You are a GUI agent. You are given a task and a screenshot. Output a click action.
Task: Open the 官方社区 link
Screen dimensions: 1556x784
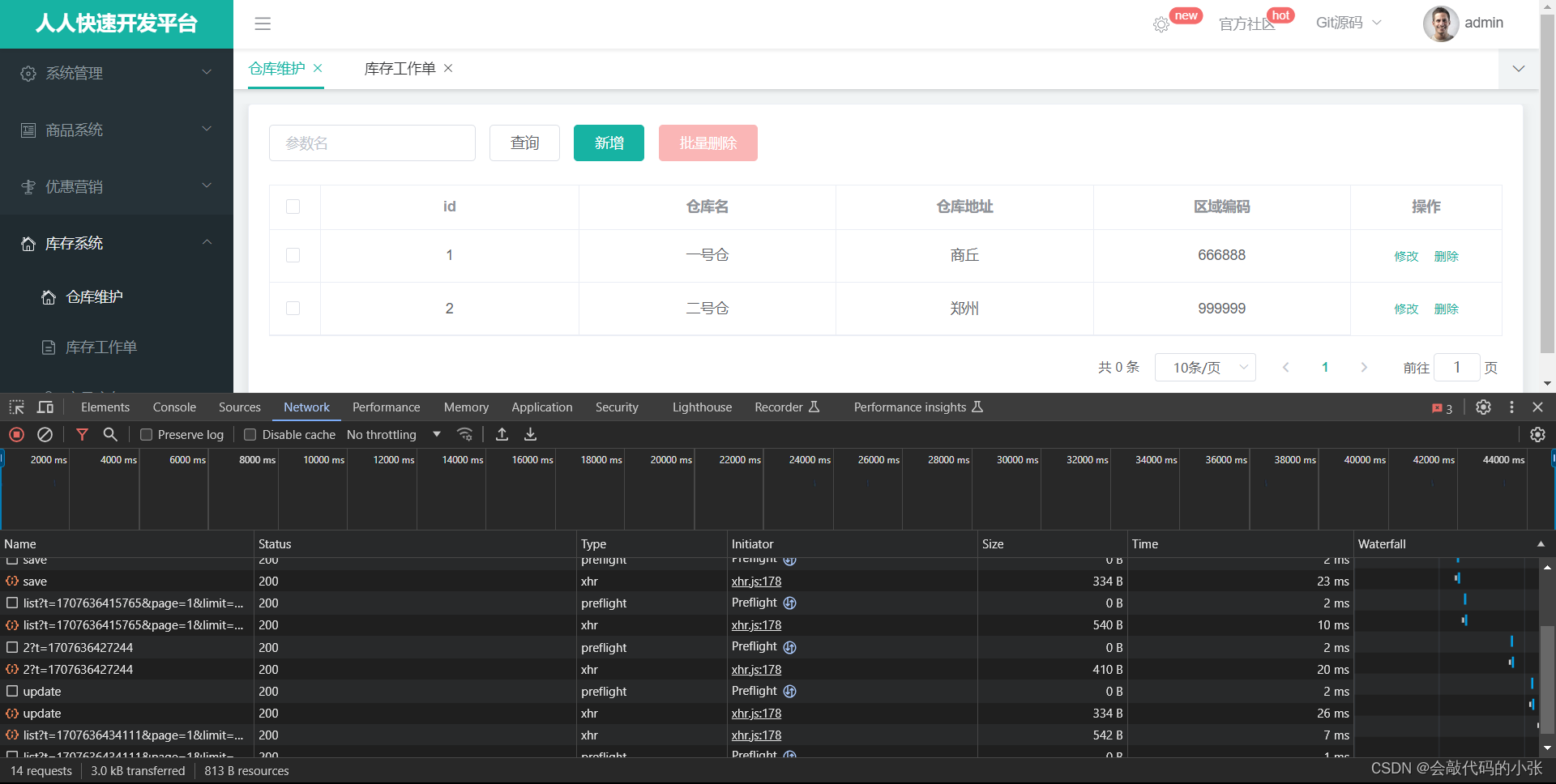[x=1246, y=23]
